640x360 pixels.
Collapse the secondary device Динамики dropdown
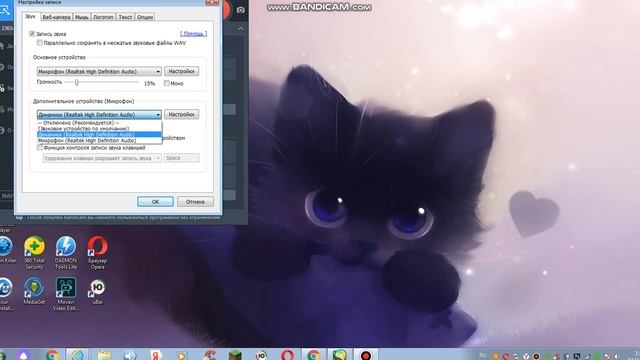coord(99,115)
